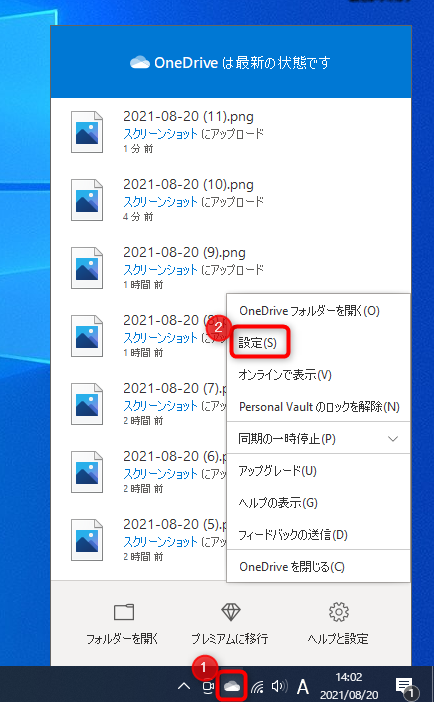Click the フォルダーを開く folder icon
The height and width of the screenshot is (702, 434).
(x=124, y=612)
